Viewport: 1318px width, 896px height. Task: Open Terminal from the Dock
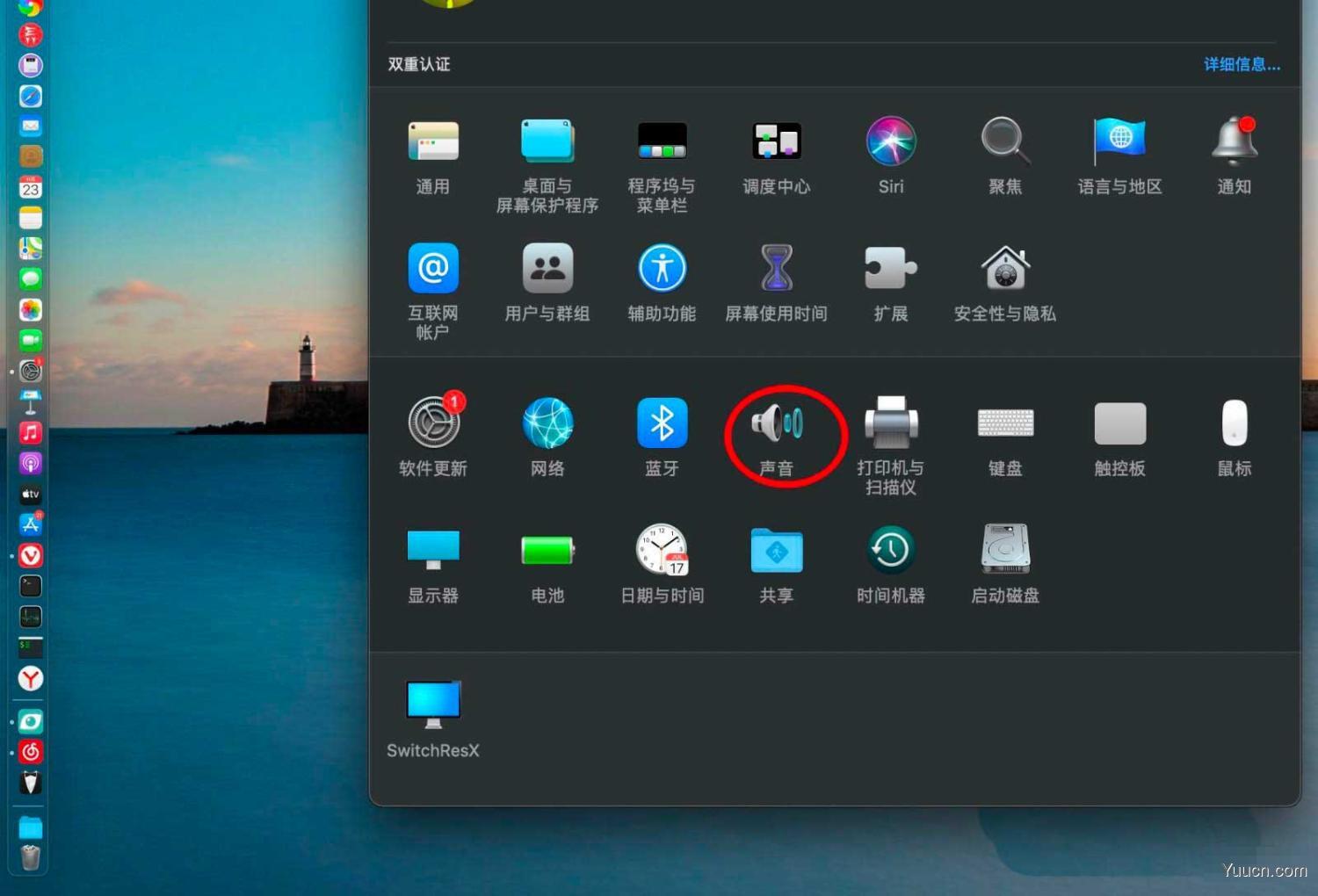click(31, 586)
